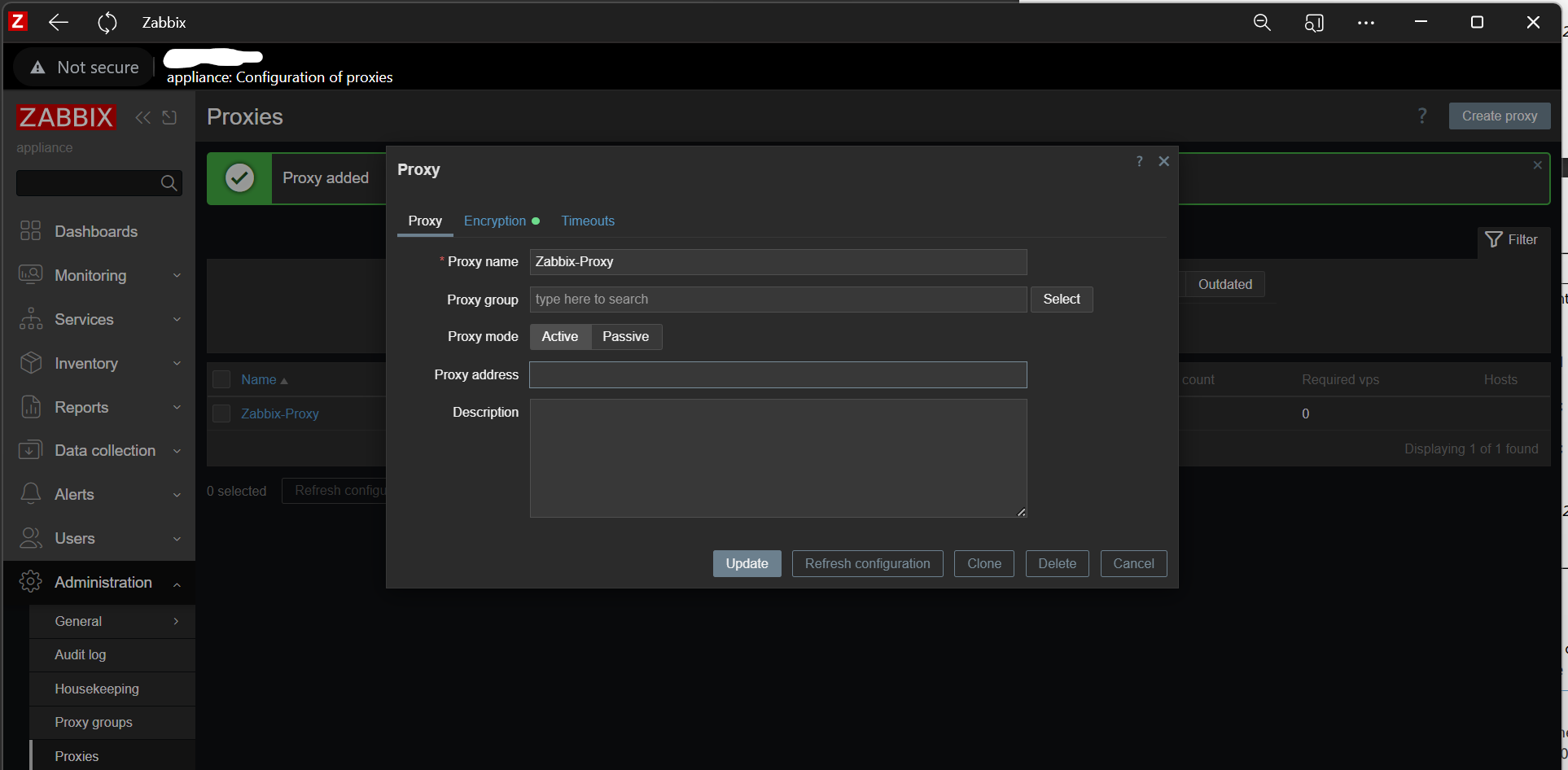Expand Monitoring using its chevron arrow
Image resolution: width=1568 pixels, height=770 pixels.
point(177,276)
